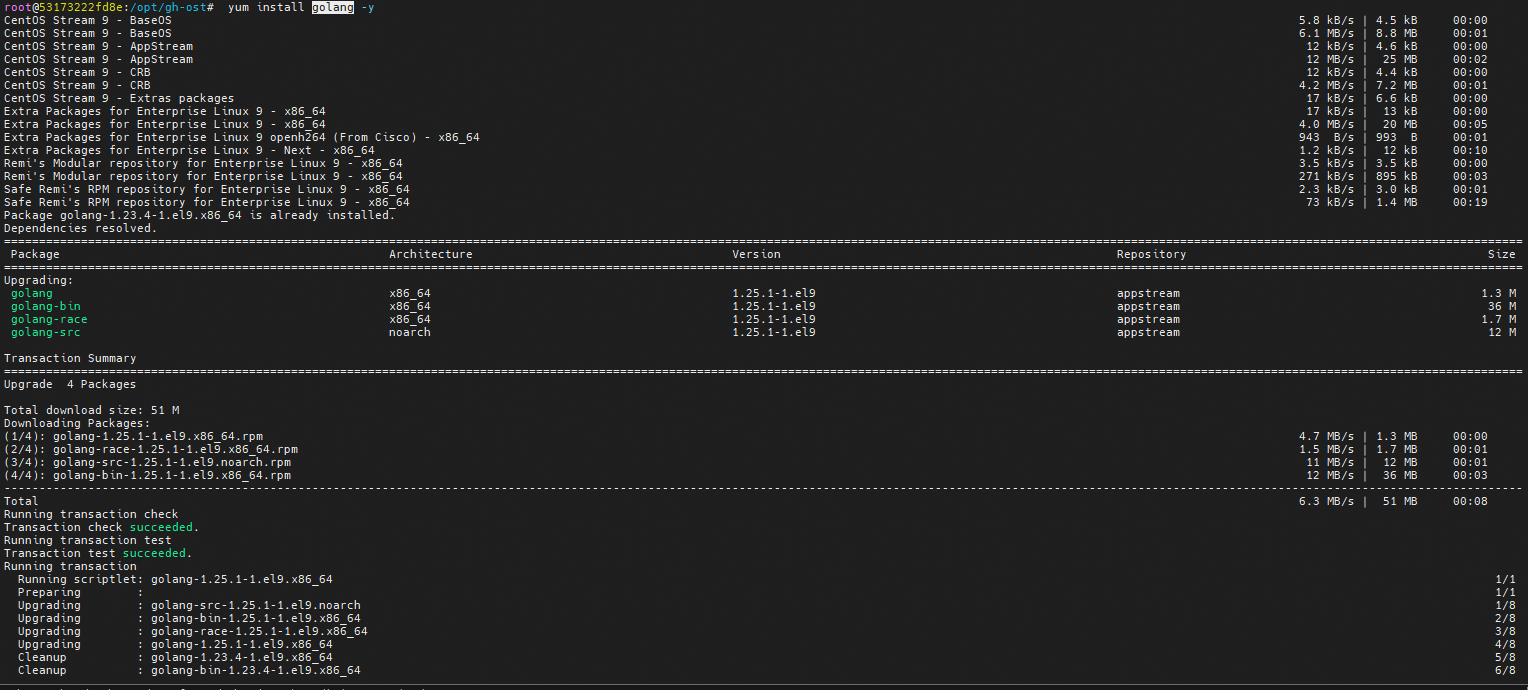Click the "Preparing" step label
Image resolution: width=1528 pixels, height=690 pixels.
(x=49, y=592)
